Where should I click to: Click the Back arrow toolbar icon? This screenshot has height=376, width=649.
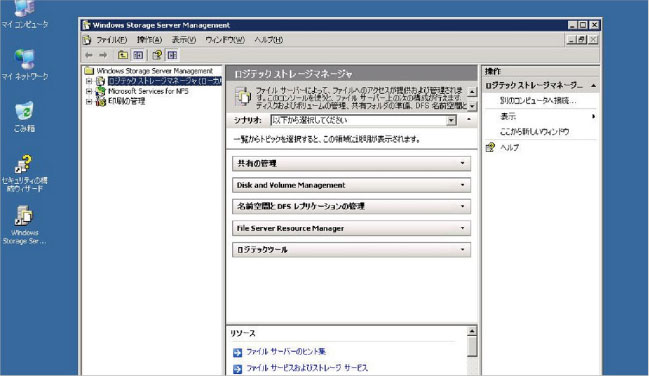pyautogui.click(x=89, y=55)
